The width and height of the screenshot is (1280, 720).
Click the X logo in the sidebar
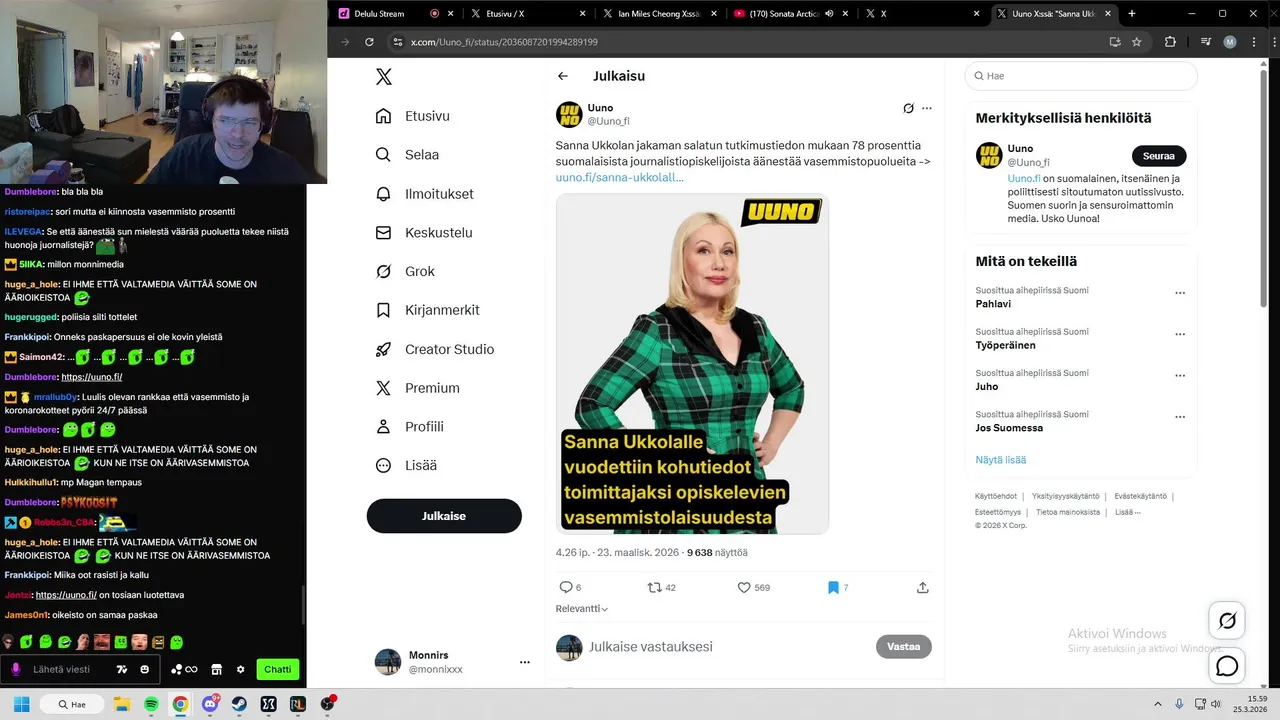click(x=383, y=77)
